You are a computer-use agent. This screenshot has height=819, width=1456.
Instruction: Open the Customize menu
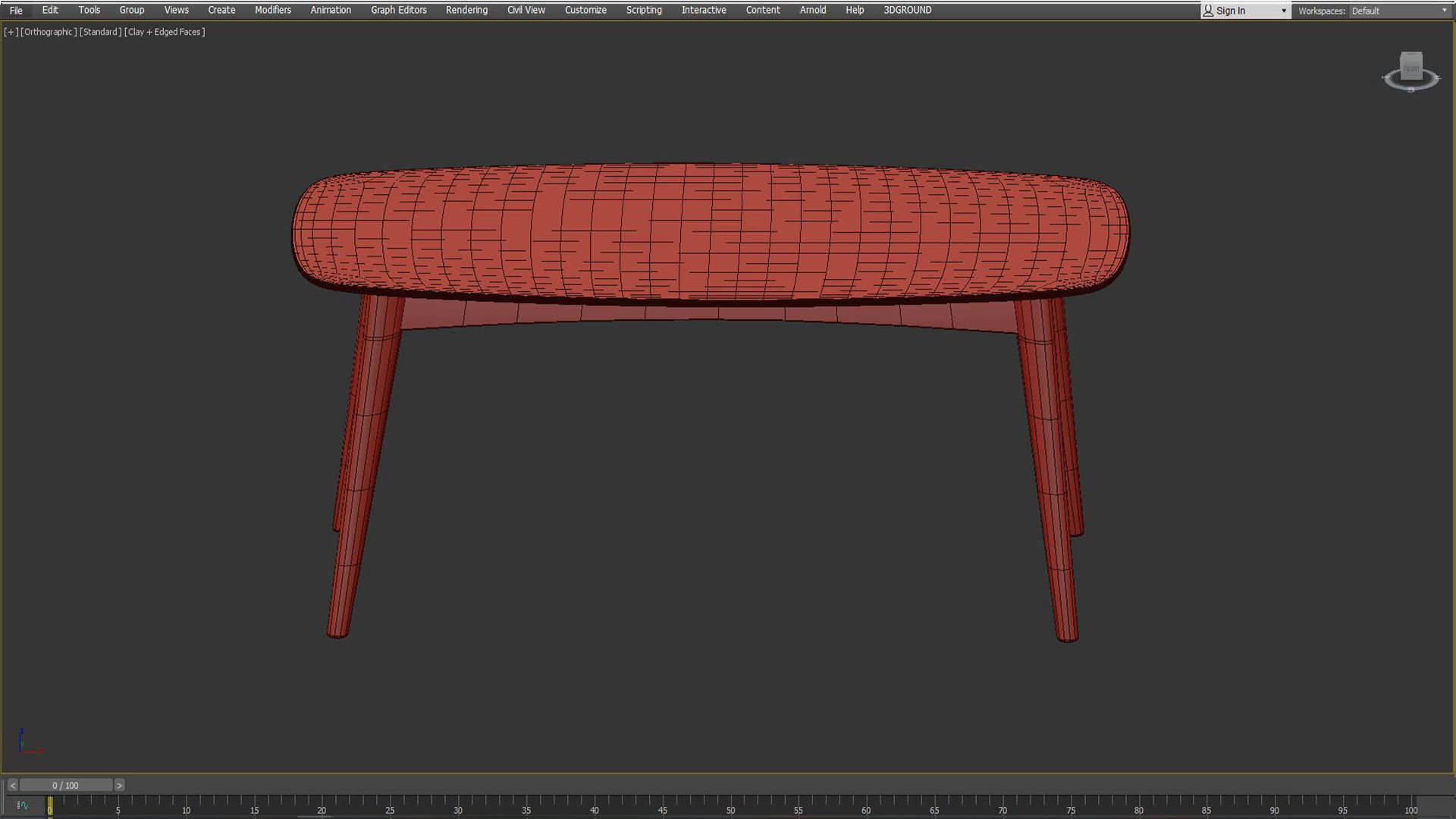click(x=585, y=10)
